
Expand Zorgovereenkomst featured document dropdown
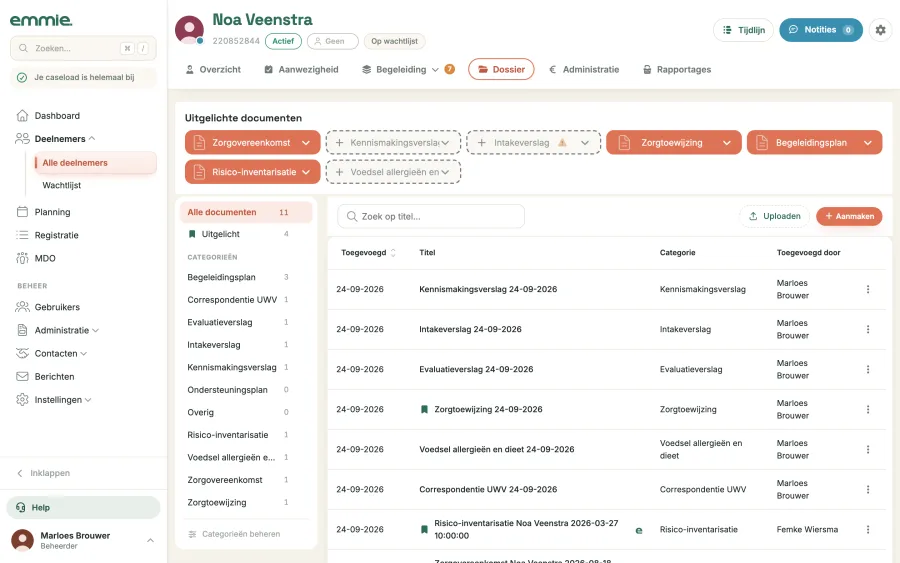(x=306, y=142)
